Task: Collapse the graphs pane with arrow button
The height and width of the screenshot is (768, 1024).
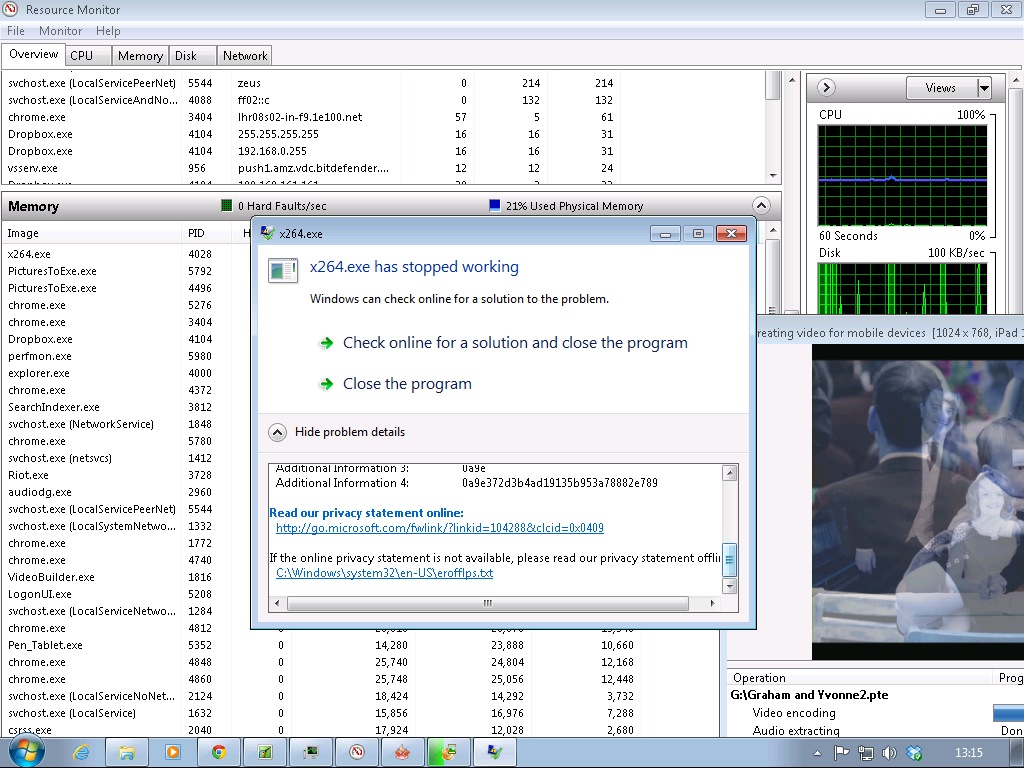Action: (826, 88)
